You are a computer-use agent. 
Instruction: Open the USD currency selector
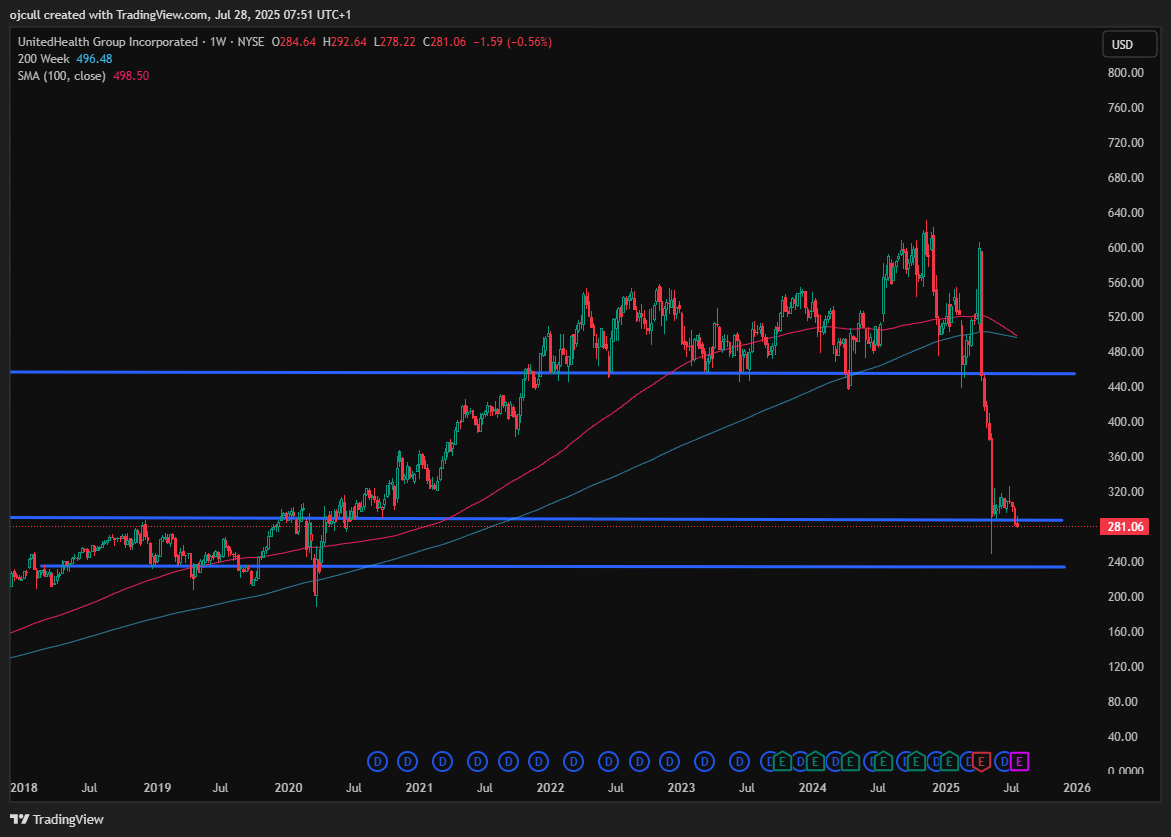click(1129, 44)
